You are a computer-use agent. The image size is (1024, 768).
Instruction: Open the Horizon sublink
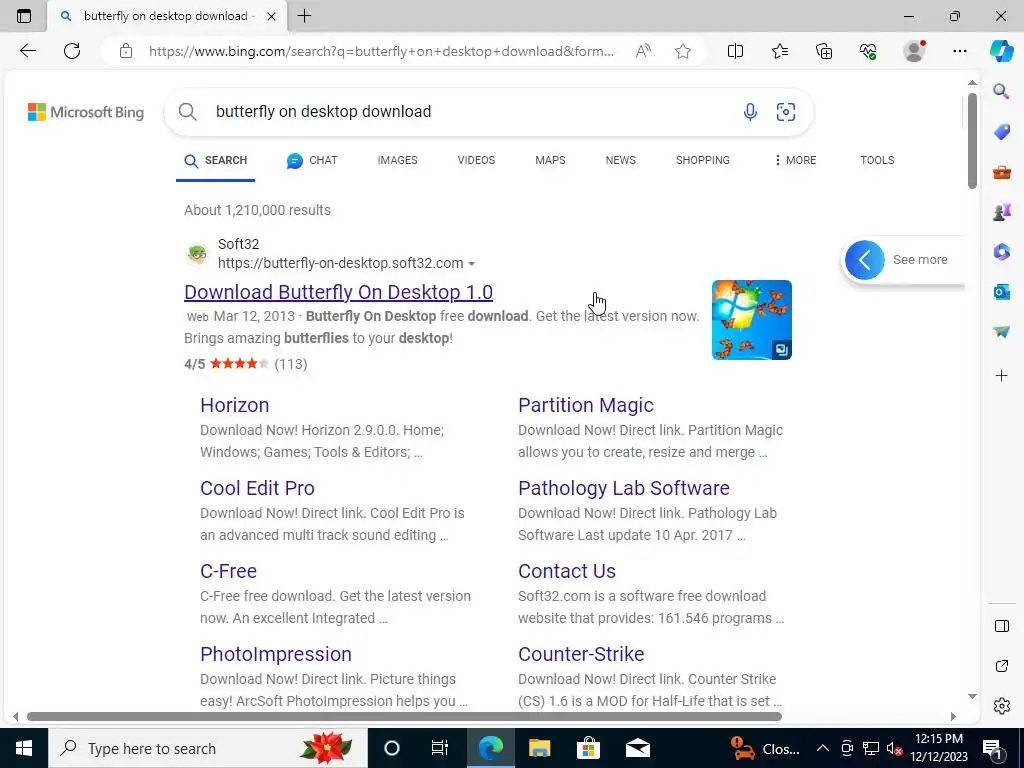[234, 405]
